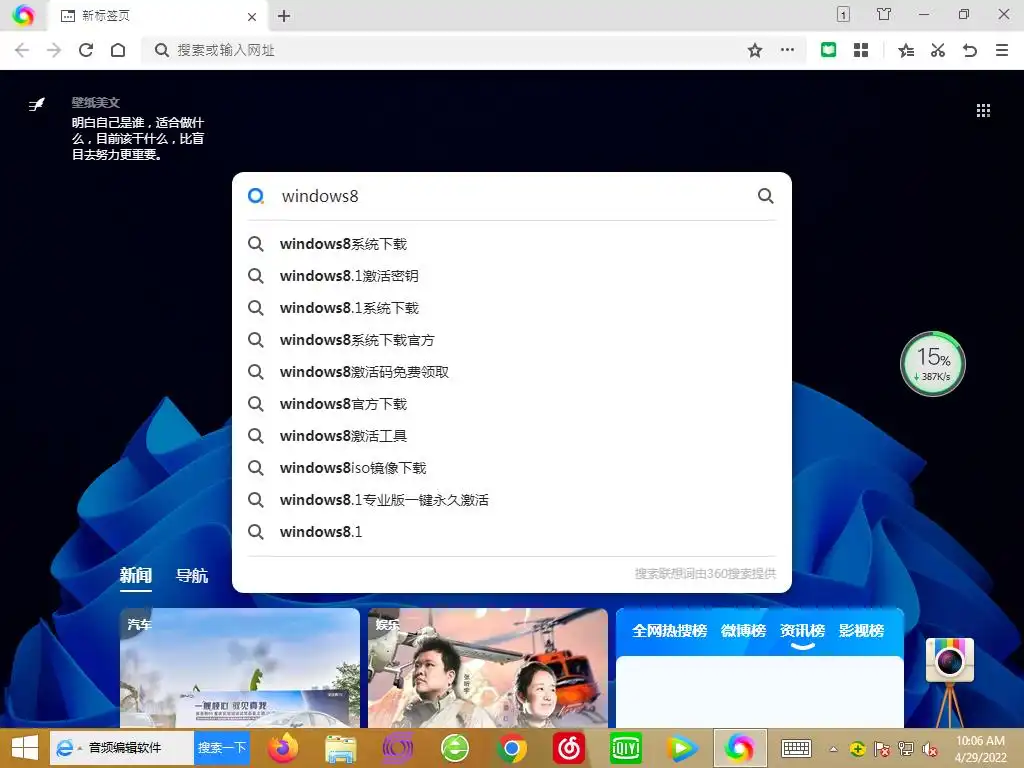Select suggestion windows8.1激活密钥
This screenshot has width=1024, height=768.
coord(511,276)
